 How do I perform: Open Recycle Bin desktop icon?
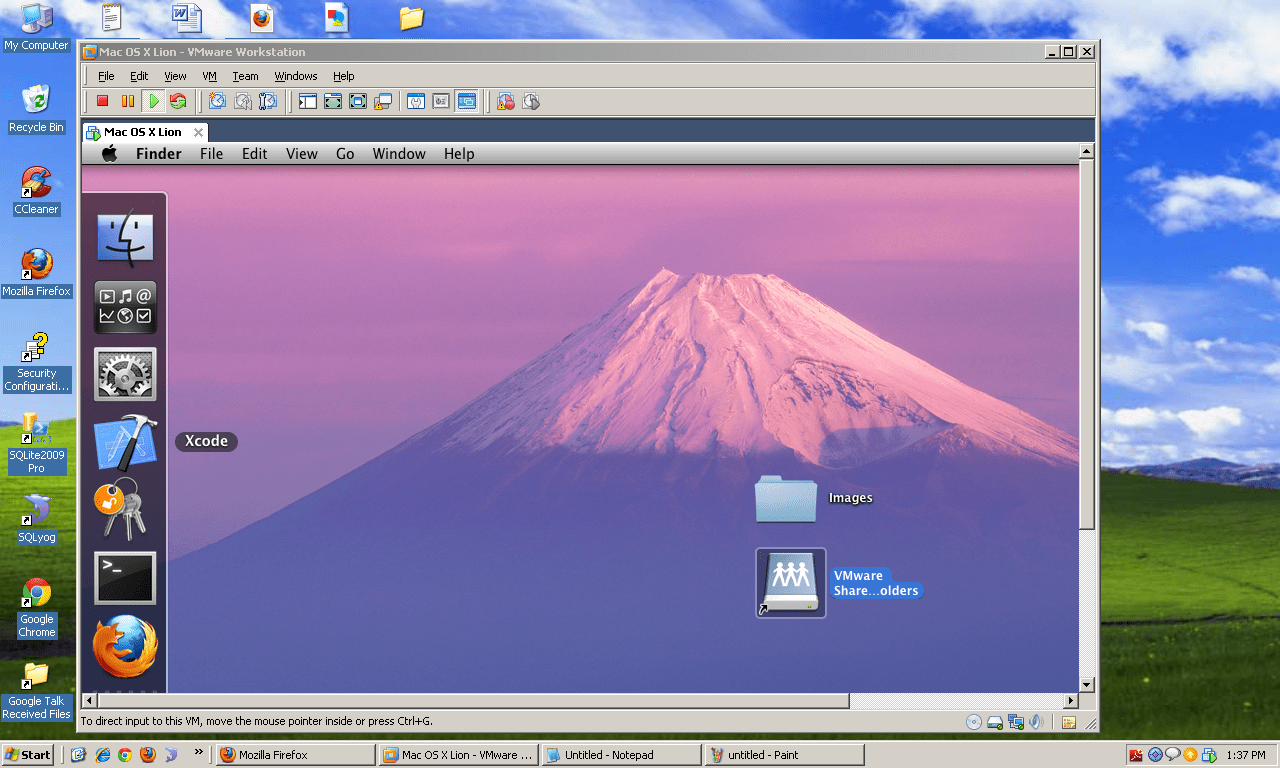pos(36,109)
